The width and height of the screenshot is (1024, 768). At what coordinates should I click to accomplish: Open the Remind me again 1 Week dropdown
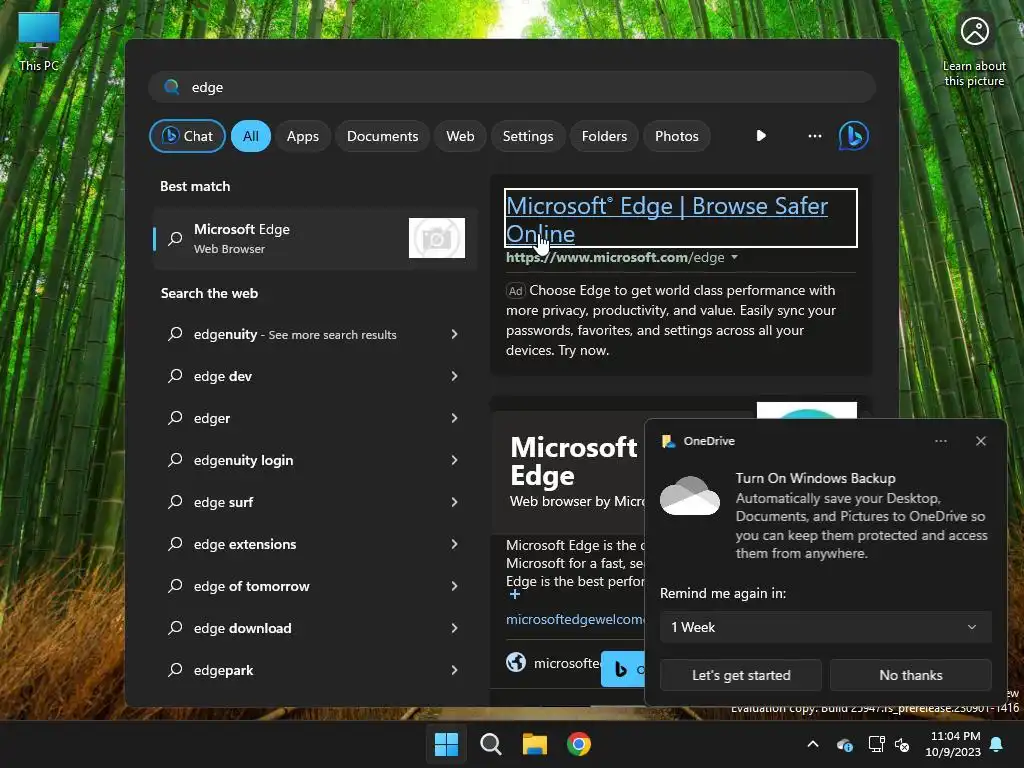(825, 627)
